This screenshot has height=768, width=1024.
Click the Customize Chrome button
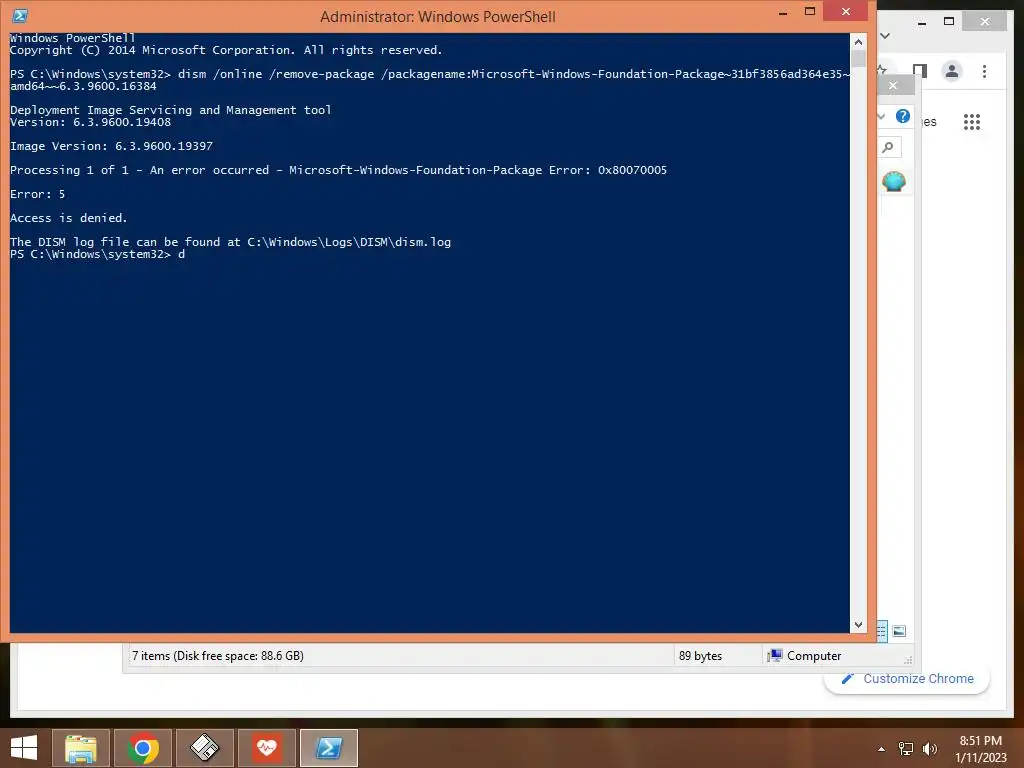point(907,679)
